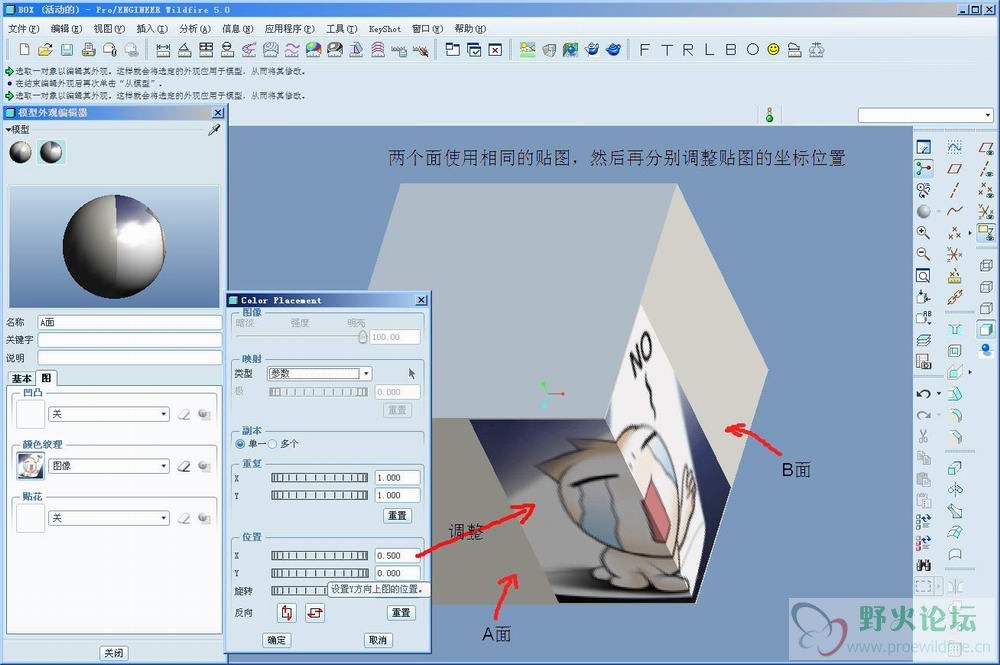Viewport: 1000px width, 665px height.
Task: Click the zoom out magnifier icon
Action: coord(923,254)
